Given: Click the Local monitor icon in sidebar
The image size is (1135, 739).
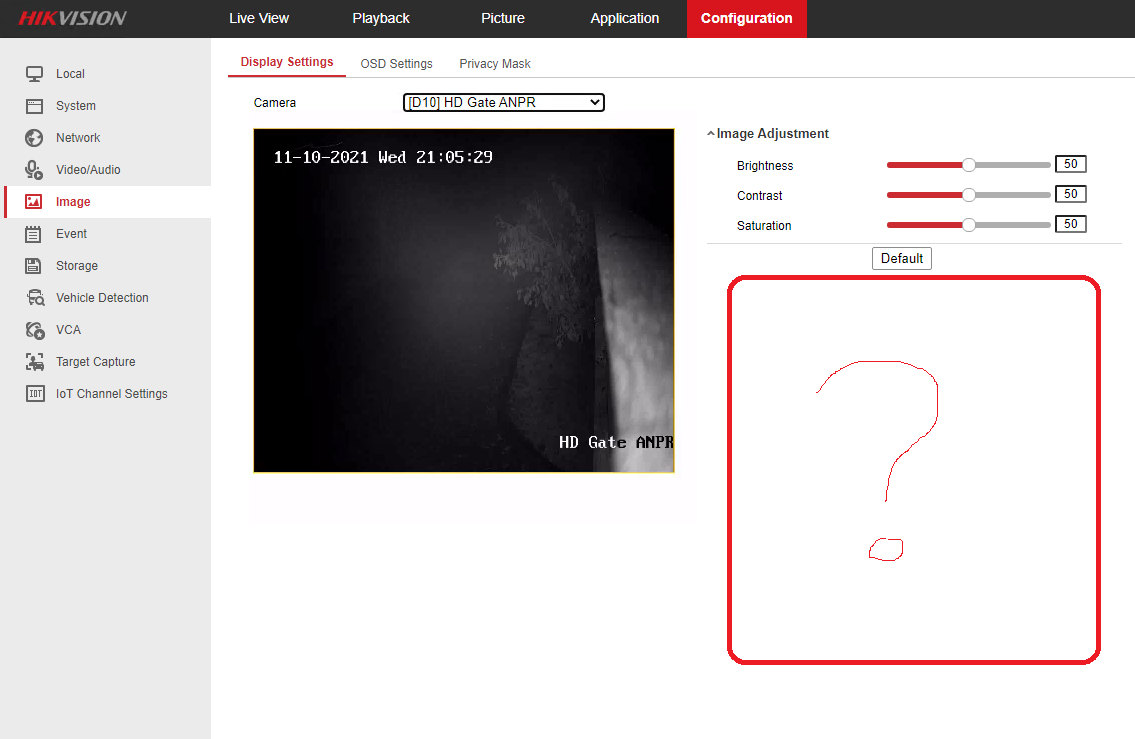Looking at the screenshot, I should pyautogui.click(x=35, y=74).
